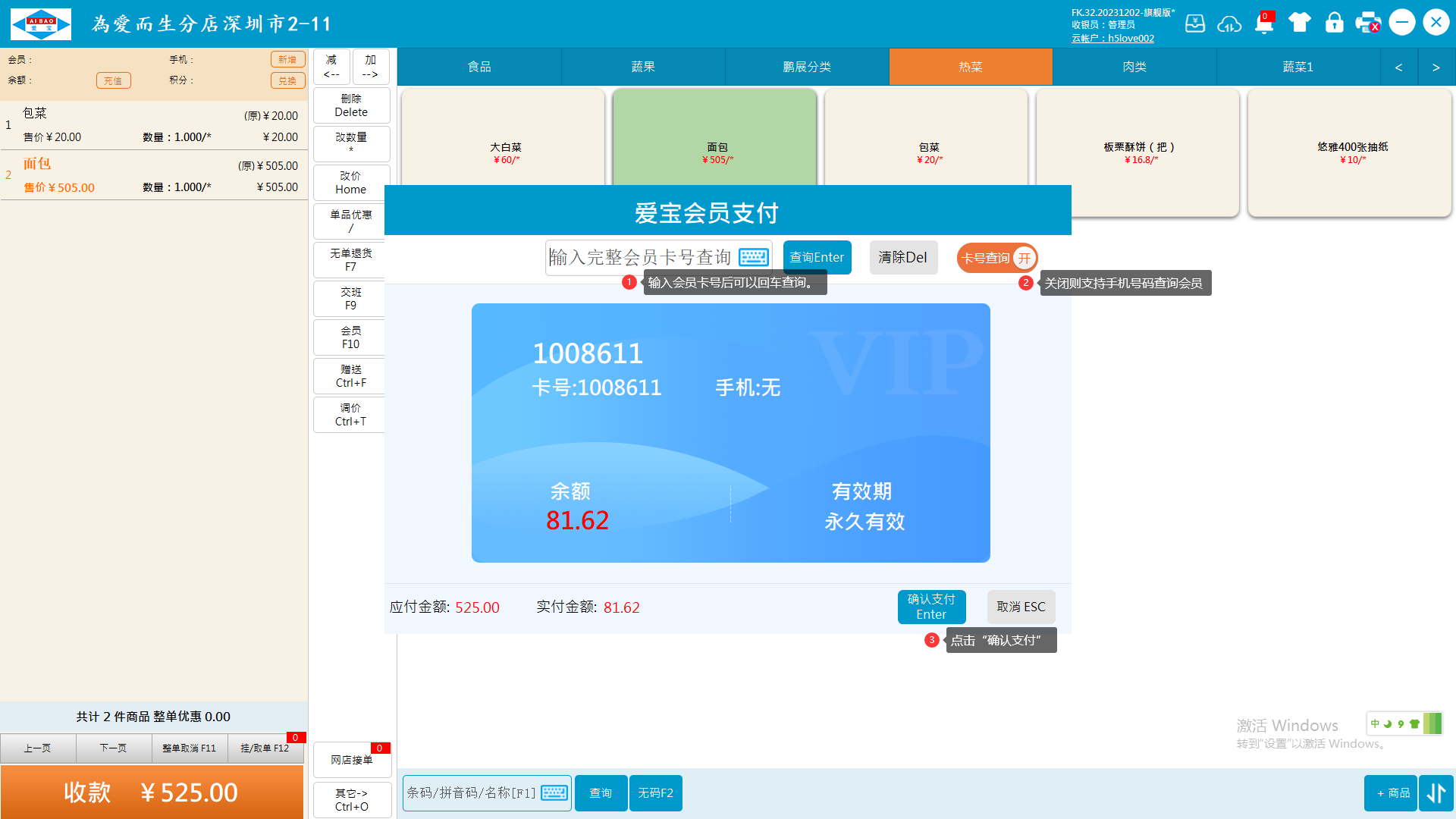Focus the member card number input field
The height and width of the screenshot is (819, 1456).
[x=658, y=258]
